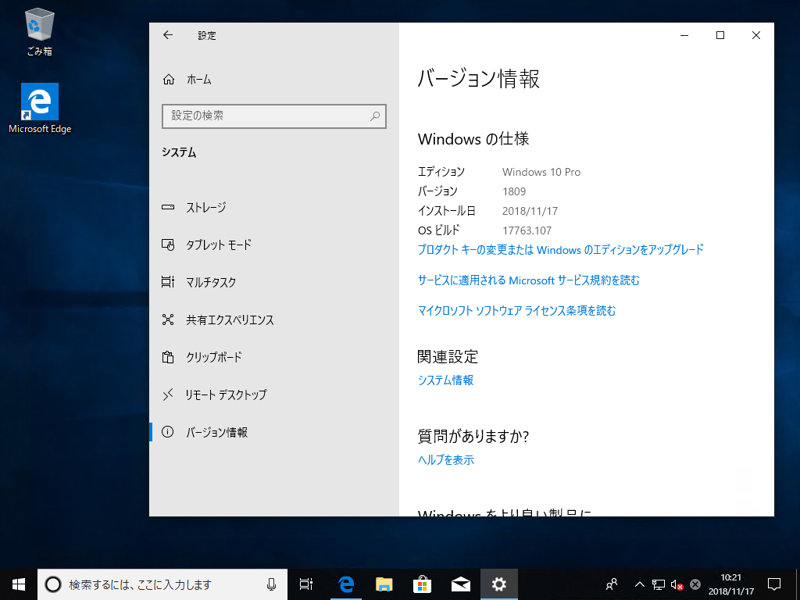Click the バージョン情報 page heading
Screen dimensions: 800x600
pyautogui.click(x=479, y=79)
